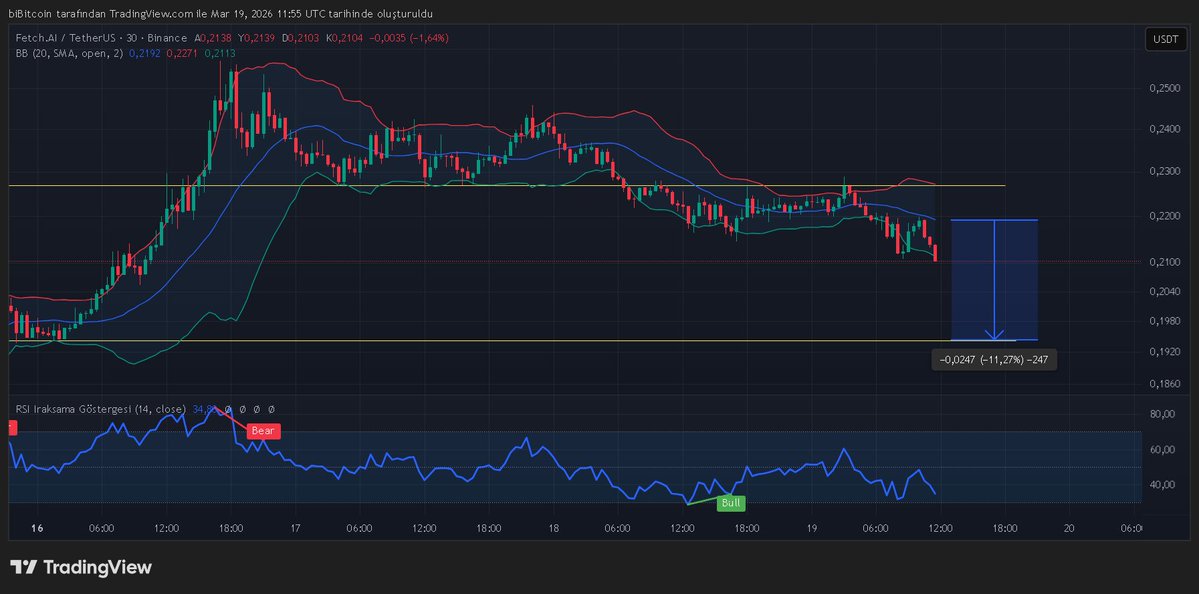The height and width of the screenshot is (594, 1199).
Task: Click the 0,2300 price axis label
Action: tap(1165, 172)
